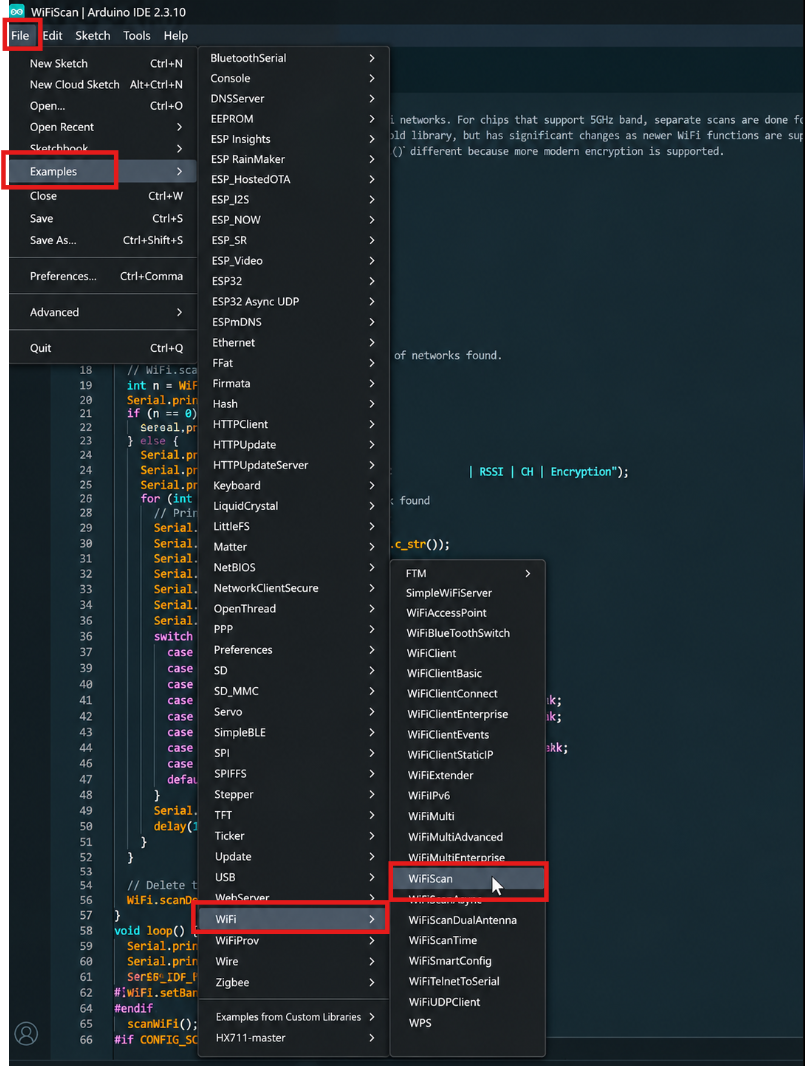Viewport: 805px width, 1066px height.
Task: Expand USB examples
Action: coord(293,877)
